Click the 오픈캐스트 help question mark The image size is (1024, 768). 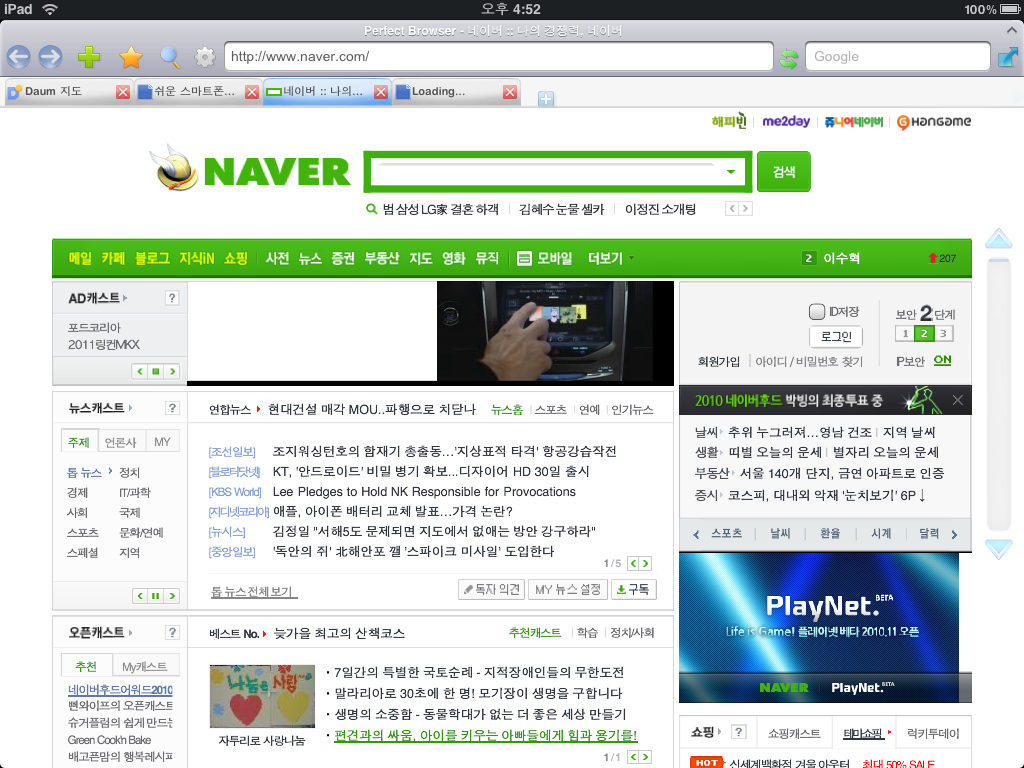[172, 632]
